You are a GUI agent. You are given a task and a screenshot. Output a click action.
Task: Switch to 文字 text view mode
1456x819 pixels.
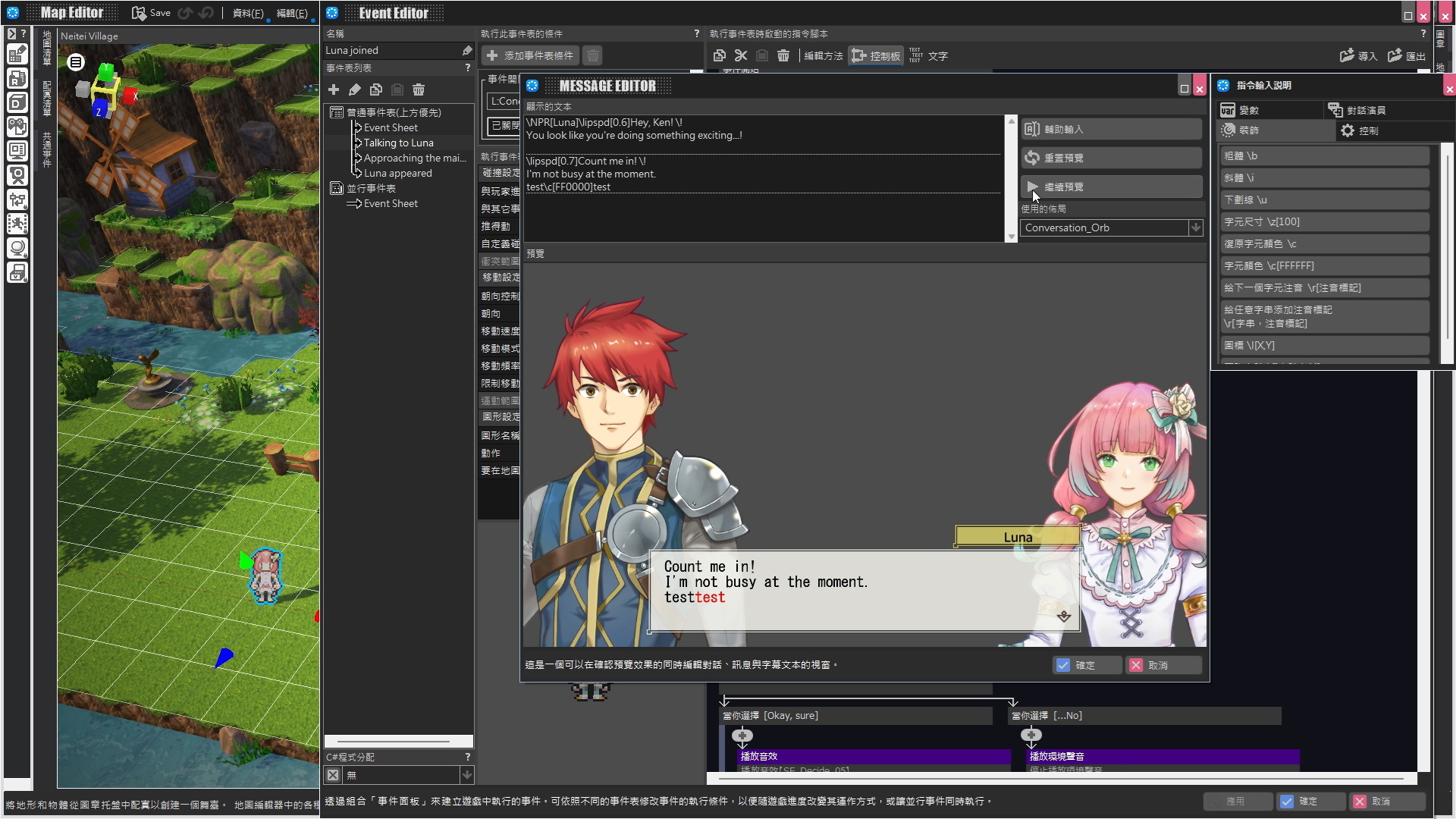928,55
